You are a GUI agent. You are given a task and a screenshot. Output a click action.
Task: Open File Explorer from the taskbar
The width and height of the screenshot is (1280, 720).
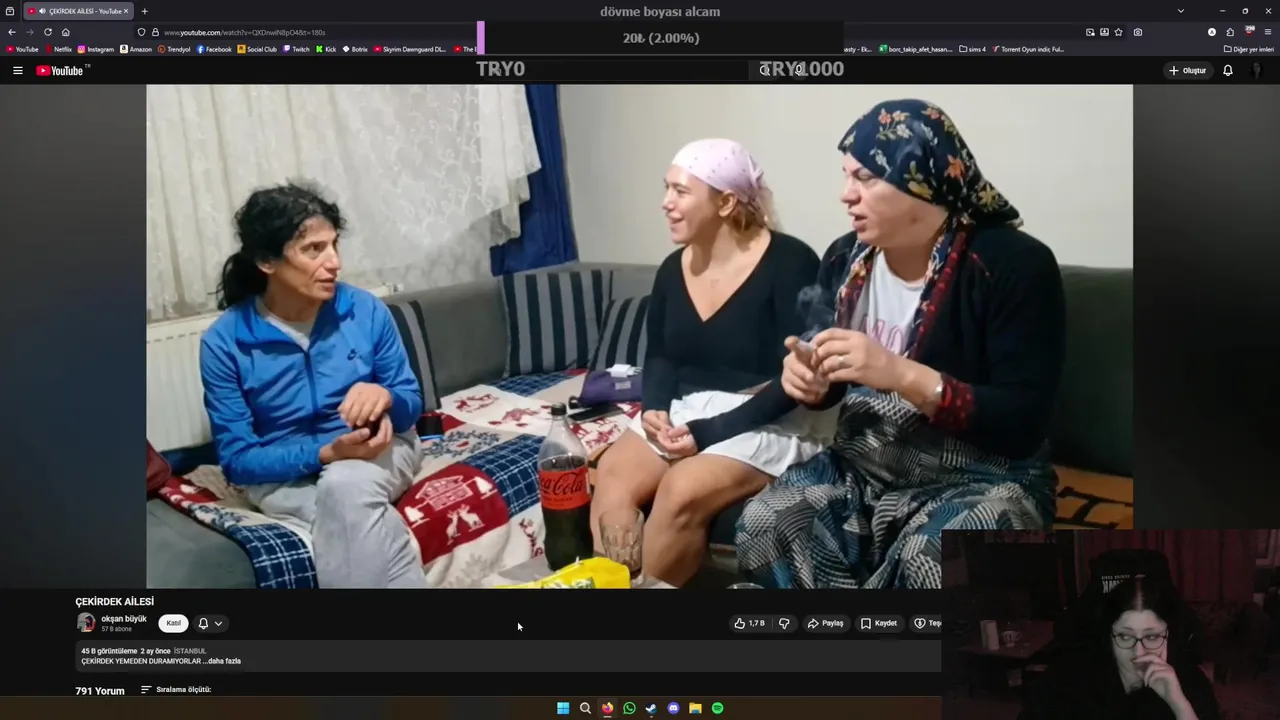(x=695, y=708)
